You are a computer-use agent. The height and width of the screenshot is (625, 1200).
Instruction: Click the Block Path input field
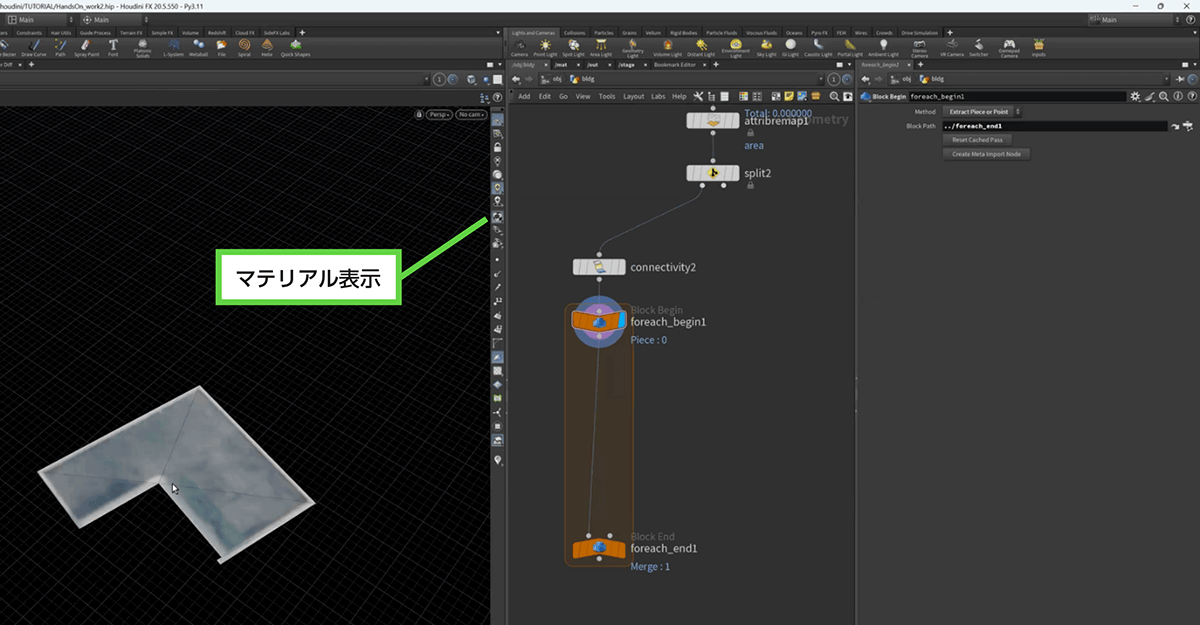point(1054,127)
